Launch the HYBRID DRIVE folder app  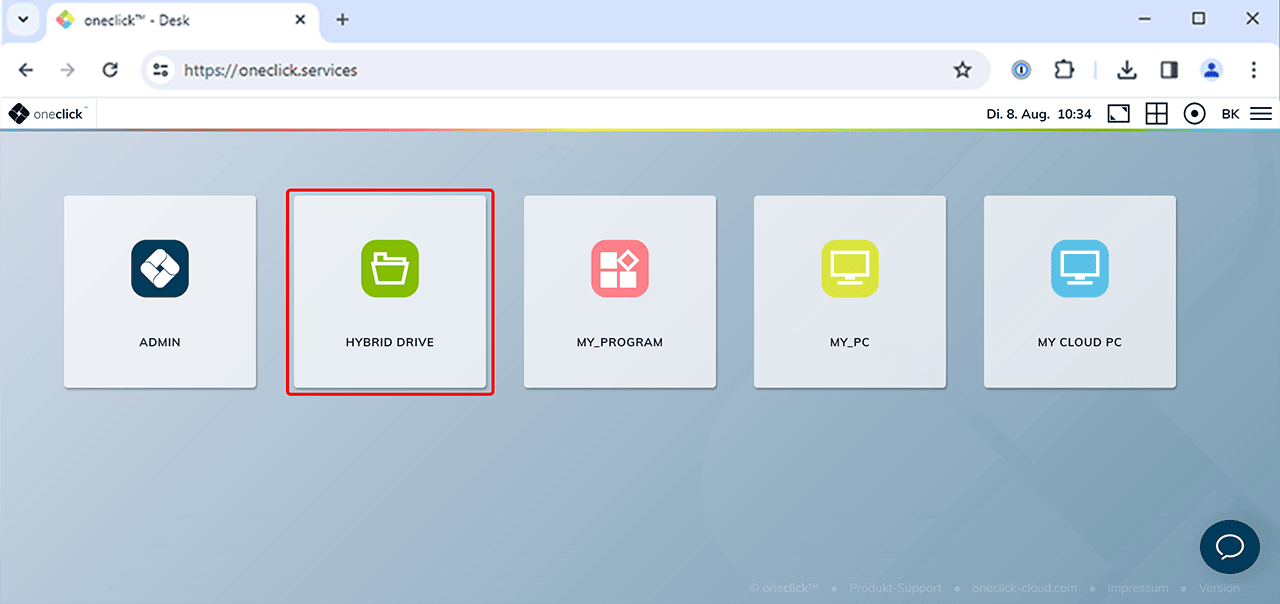coord(390,291)
